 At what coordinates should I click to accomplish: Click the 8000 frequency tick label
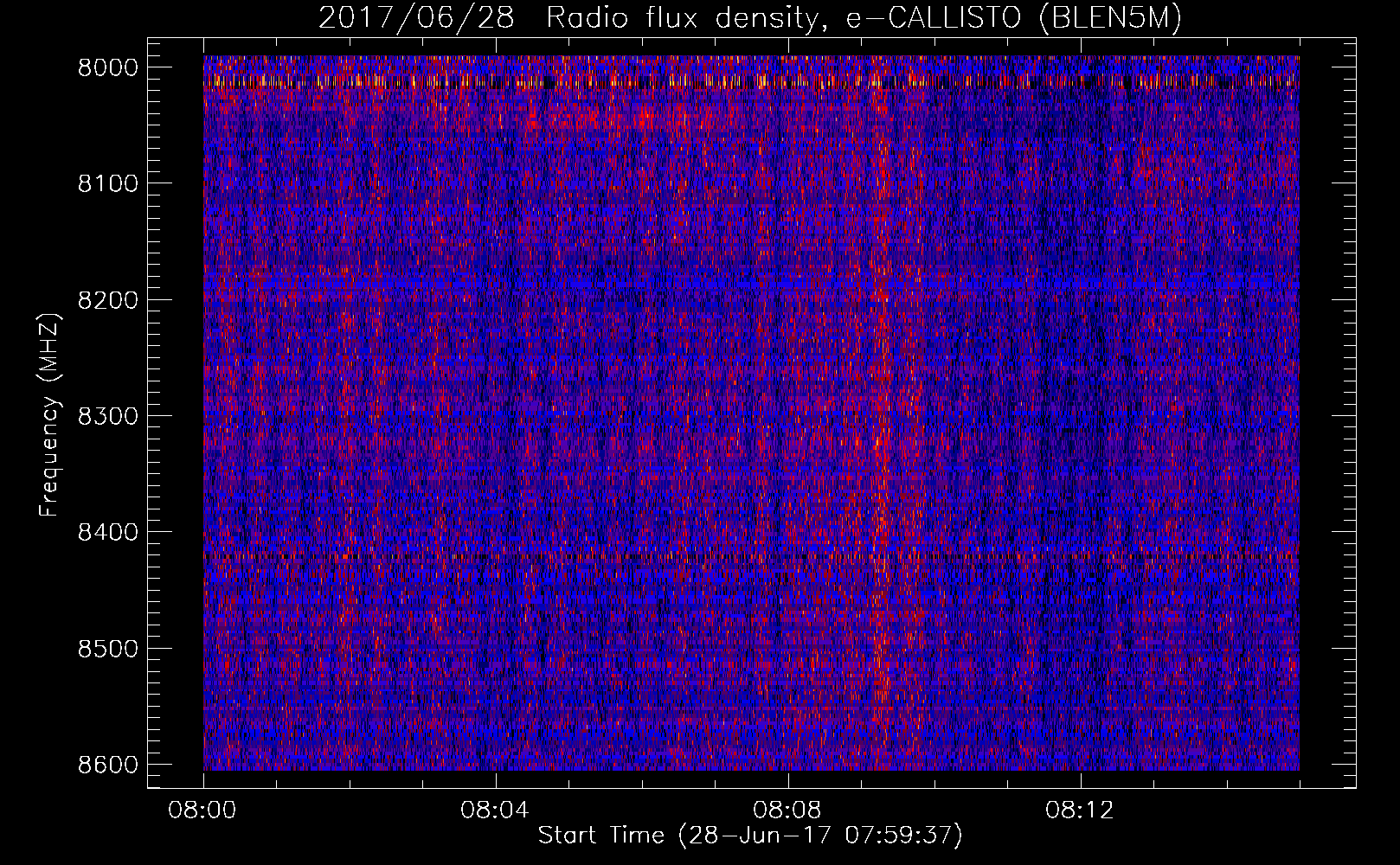click(x=108, y=68)
